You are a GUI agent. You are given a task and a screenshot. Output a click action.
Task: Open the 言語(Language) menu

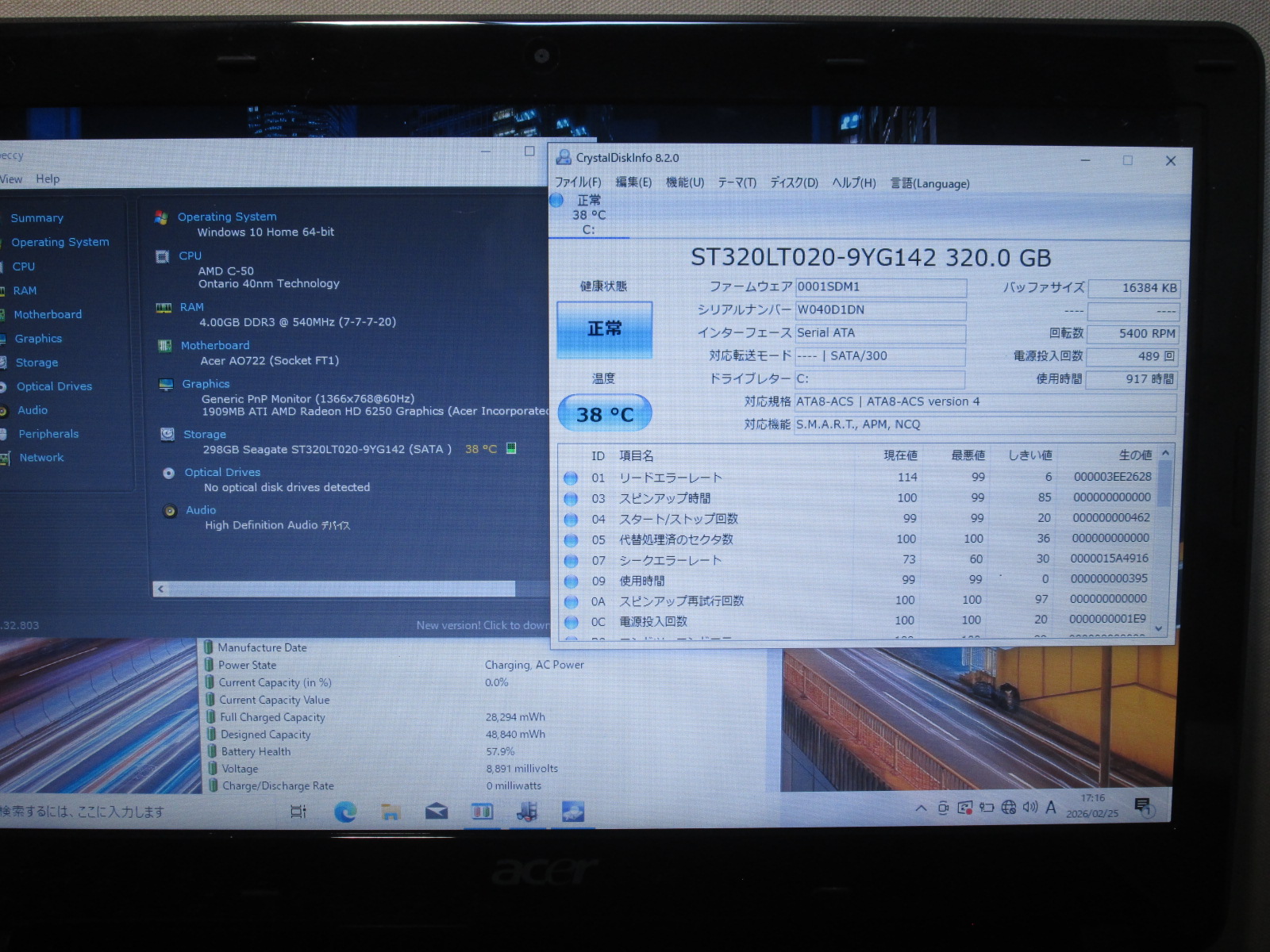pyautogui.click(x=929, y=183)
